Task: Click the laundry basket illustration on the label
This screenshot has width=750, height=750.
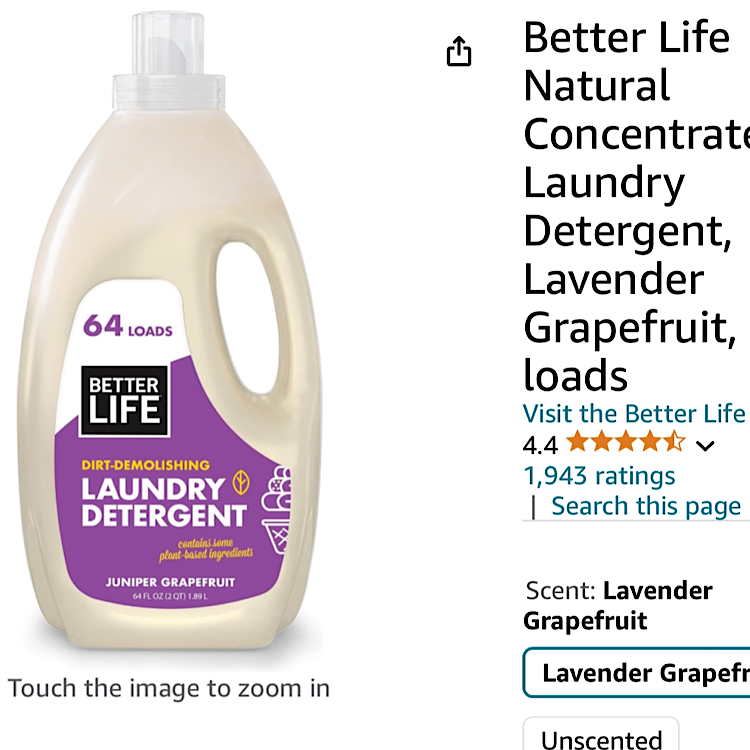Action: coord(276,510)
